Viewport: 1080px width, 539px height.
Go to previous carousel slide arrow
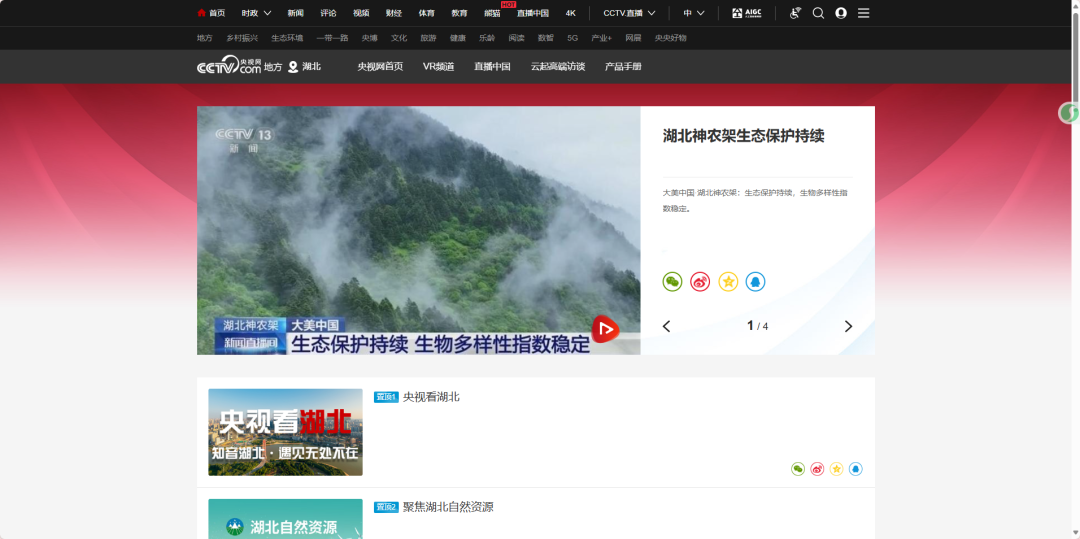666,326
